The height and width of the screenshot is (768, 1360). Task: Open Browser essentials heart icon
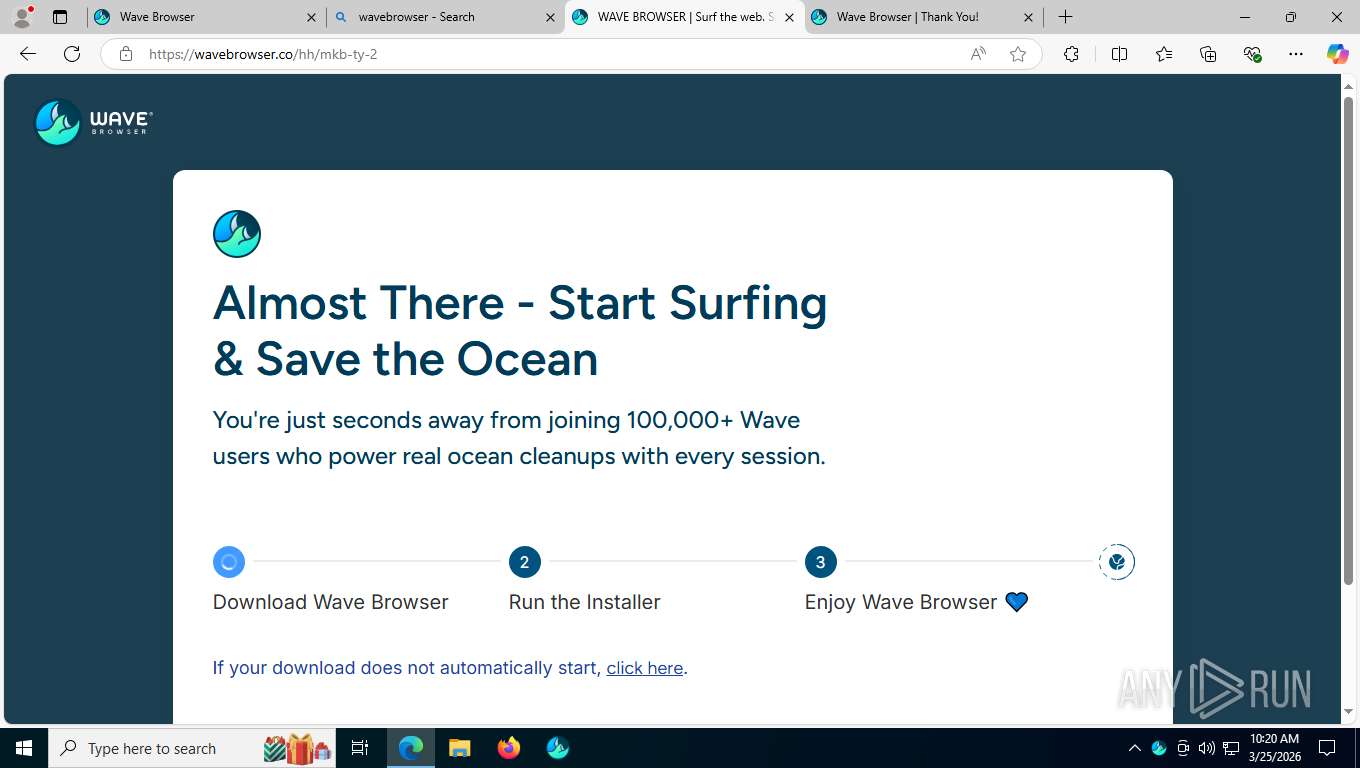[x=1252, y=54]
